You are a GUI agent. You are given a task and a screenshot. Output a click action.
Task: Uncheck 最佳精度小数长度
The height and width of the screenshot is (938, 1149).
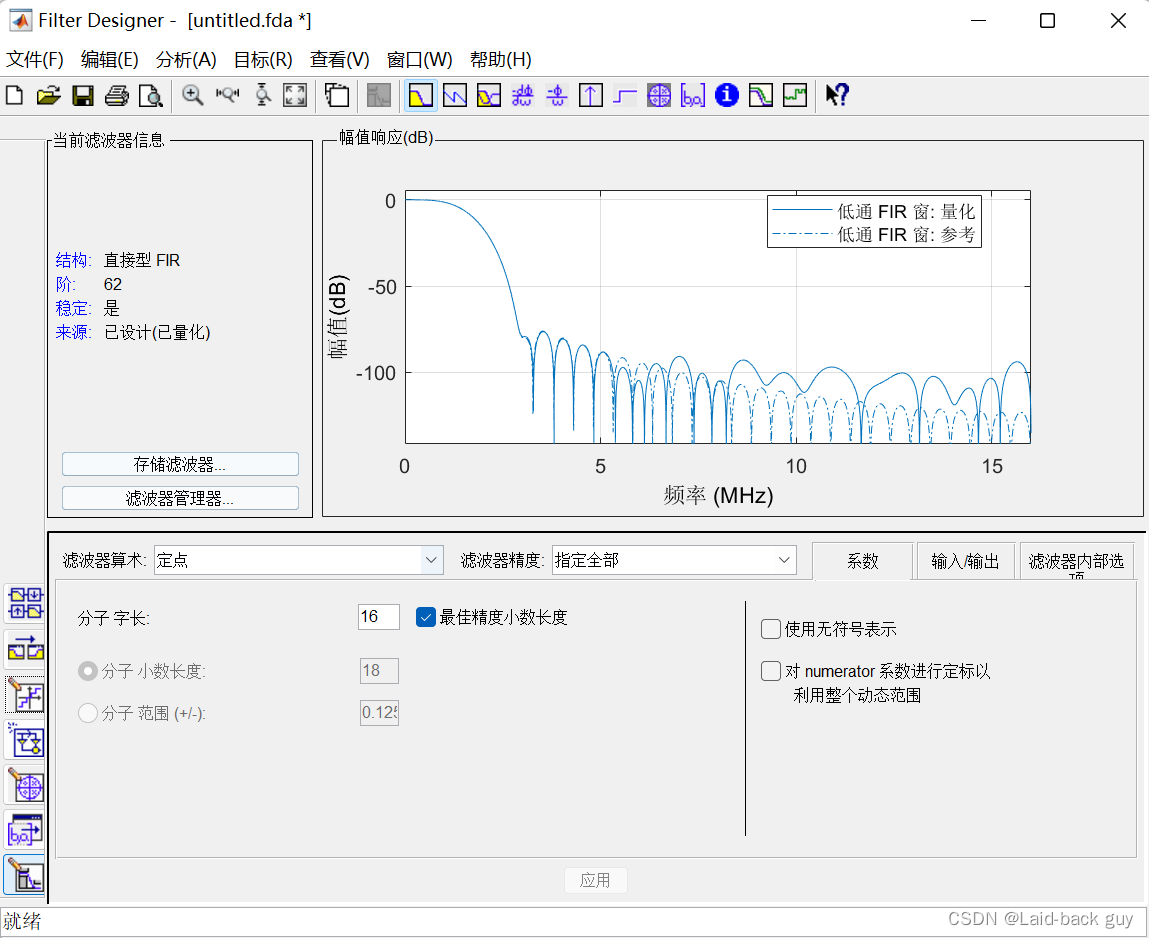click(x=425, y=617)
